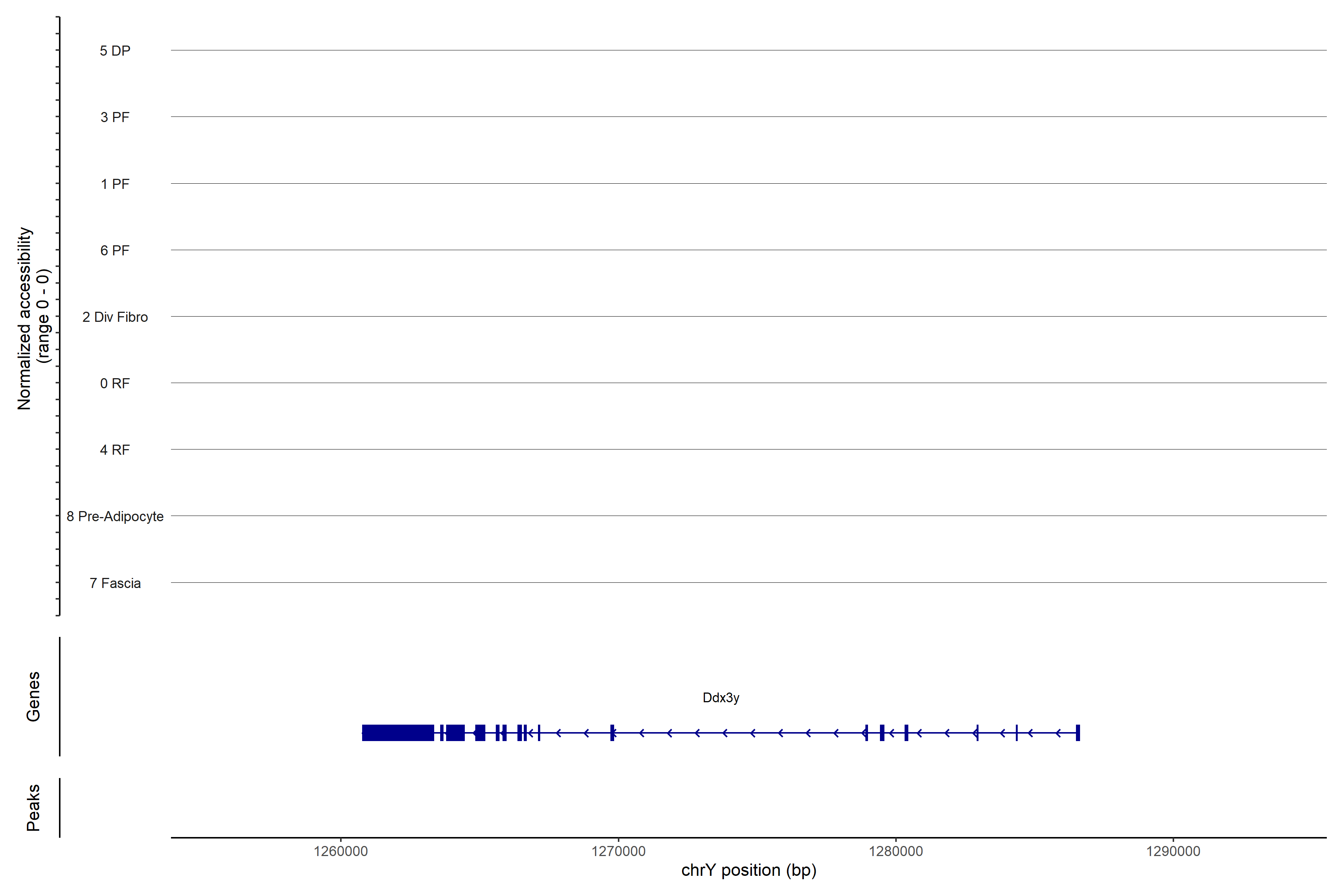
Task: Click the rightmost exon of Ddx3y
Action: (1078, 732)
